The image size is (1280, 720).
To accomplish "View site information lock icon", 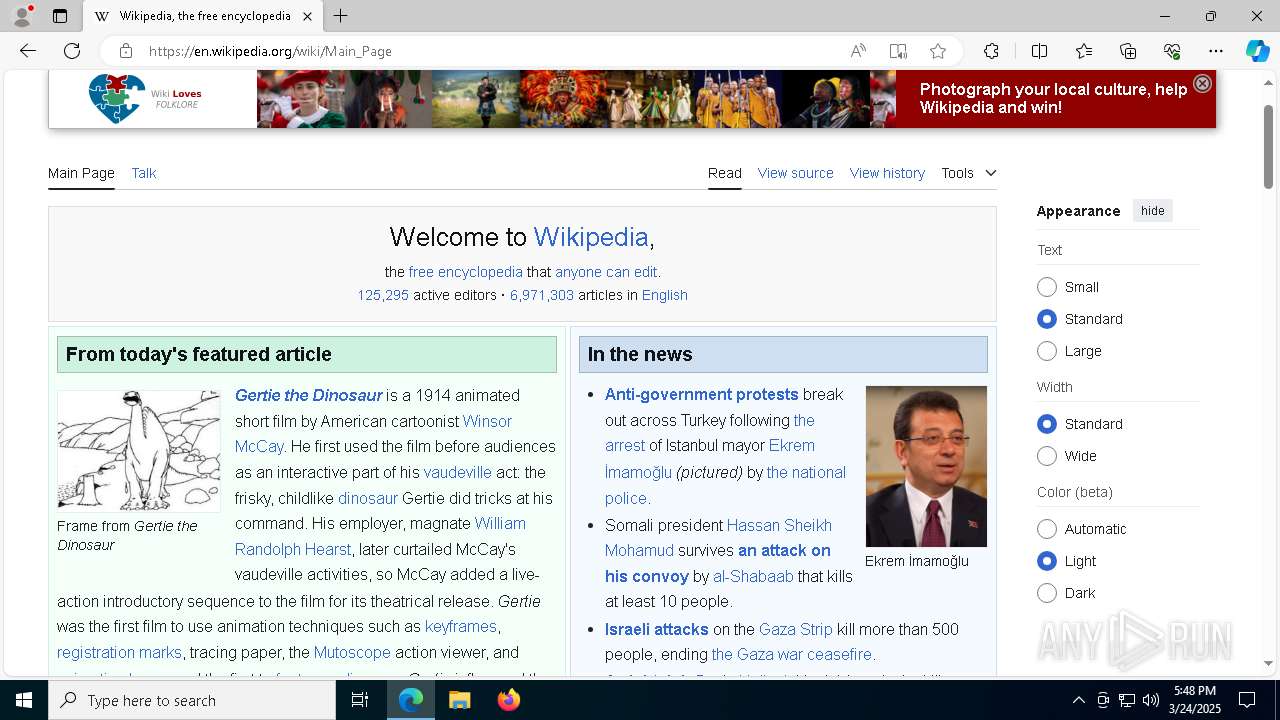I will (x=125, y=51).
